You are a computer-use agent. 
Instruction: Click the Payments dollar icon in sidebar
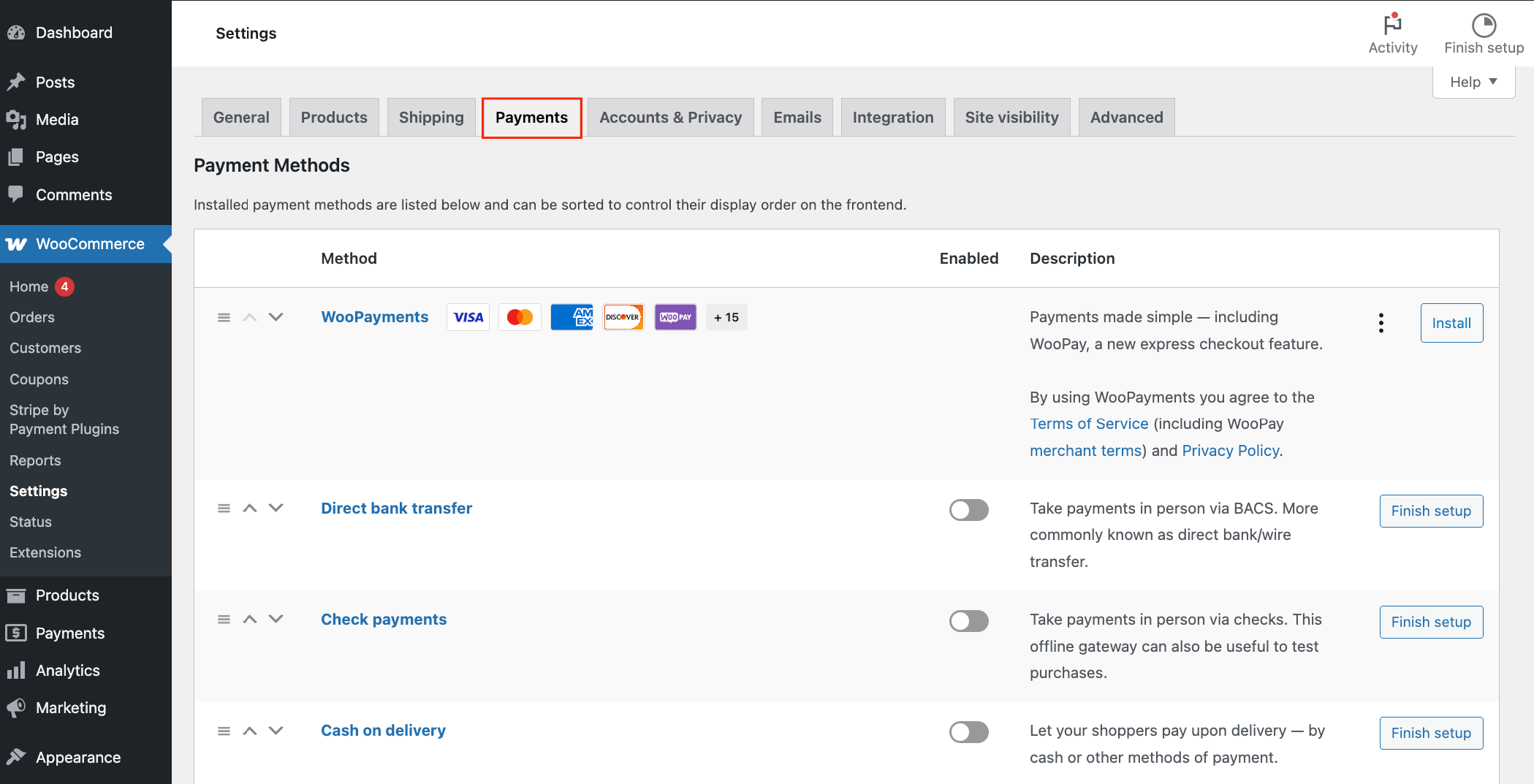(x=16, y=633)
